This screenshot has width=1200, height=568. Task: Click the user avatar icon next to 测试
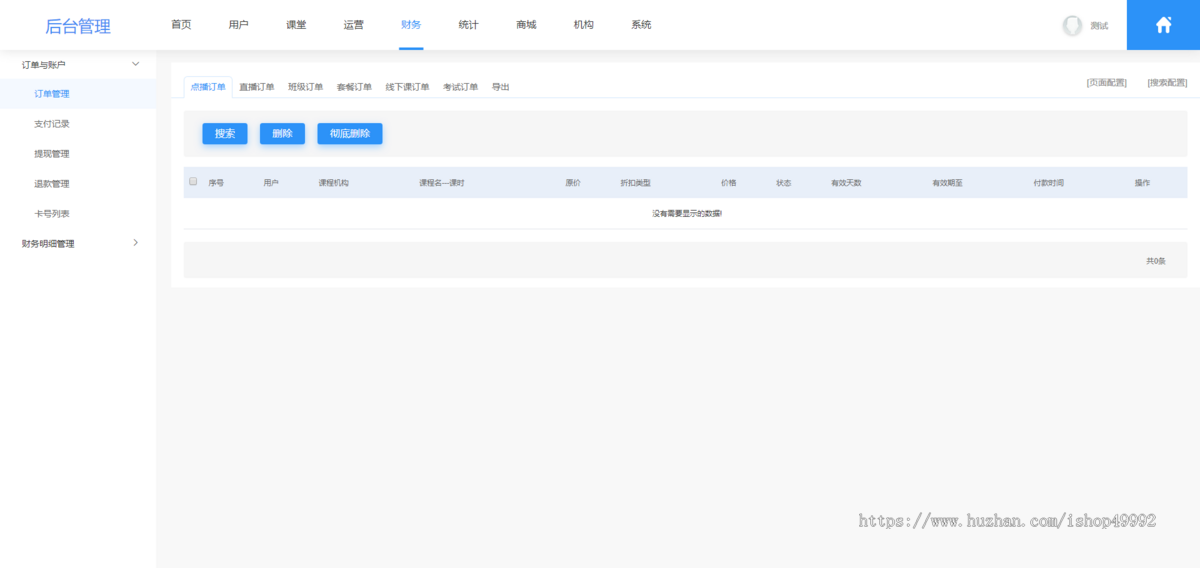(1072, 25)
